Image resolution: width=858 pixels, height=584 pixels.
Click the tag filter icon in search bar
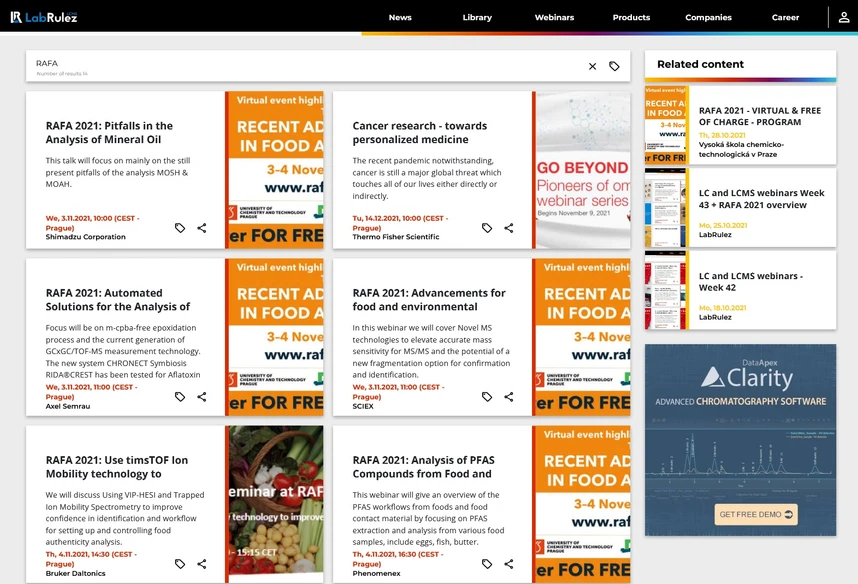614,66
